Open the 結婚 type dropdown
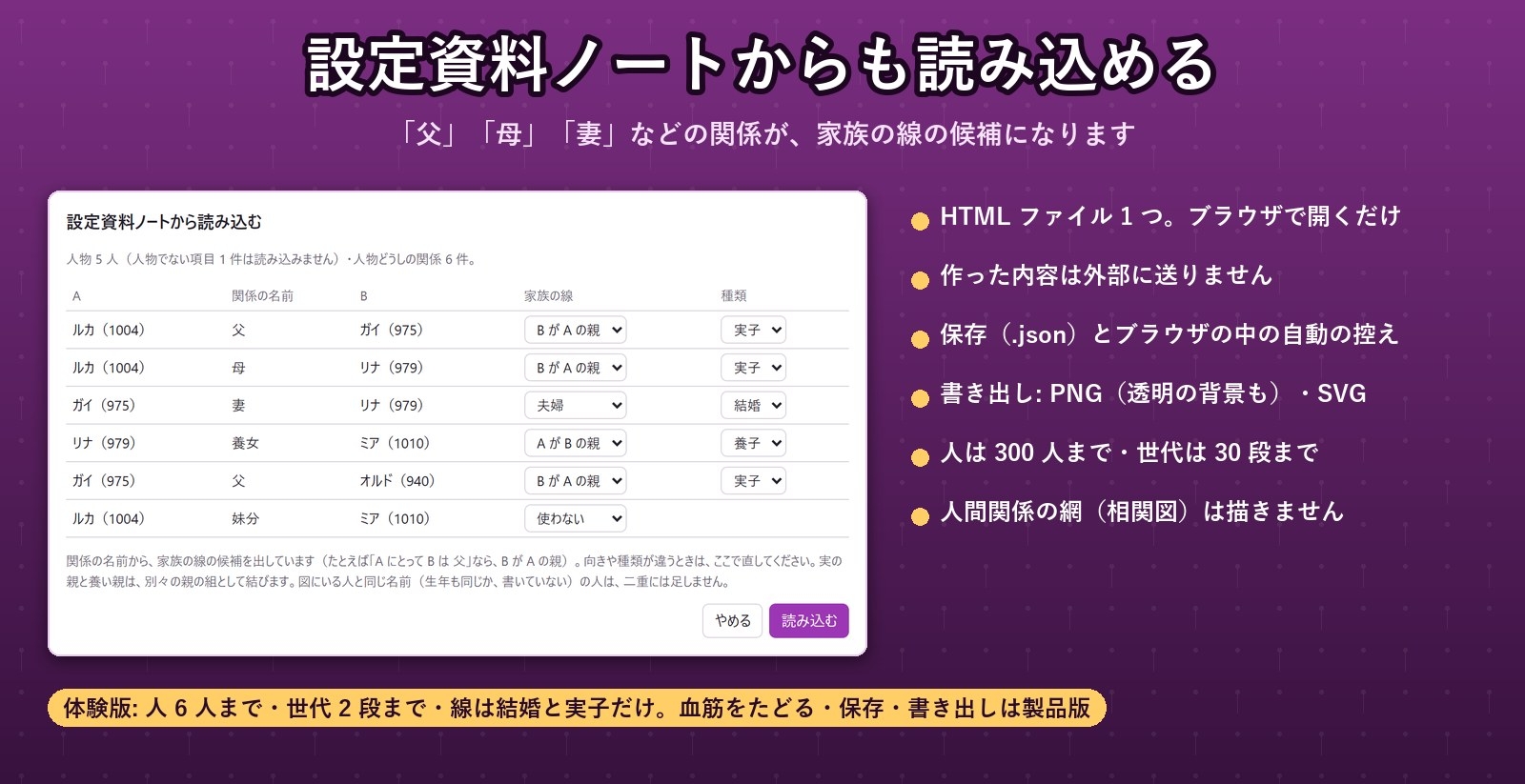 tap(753, 405)
